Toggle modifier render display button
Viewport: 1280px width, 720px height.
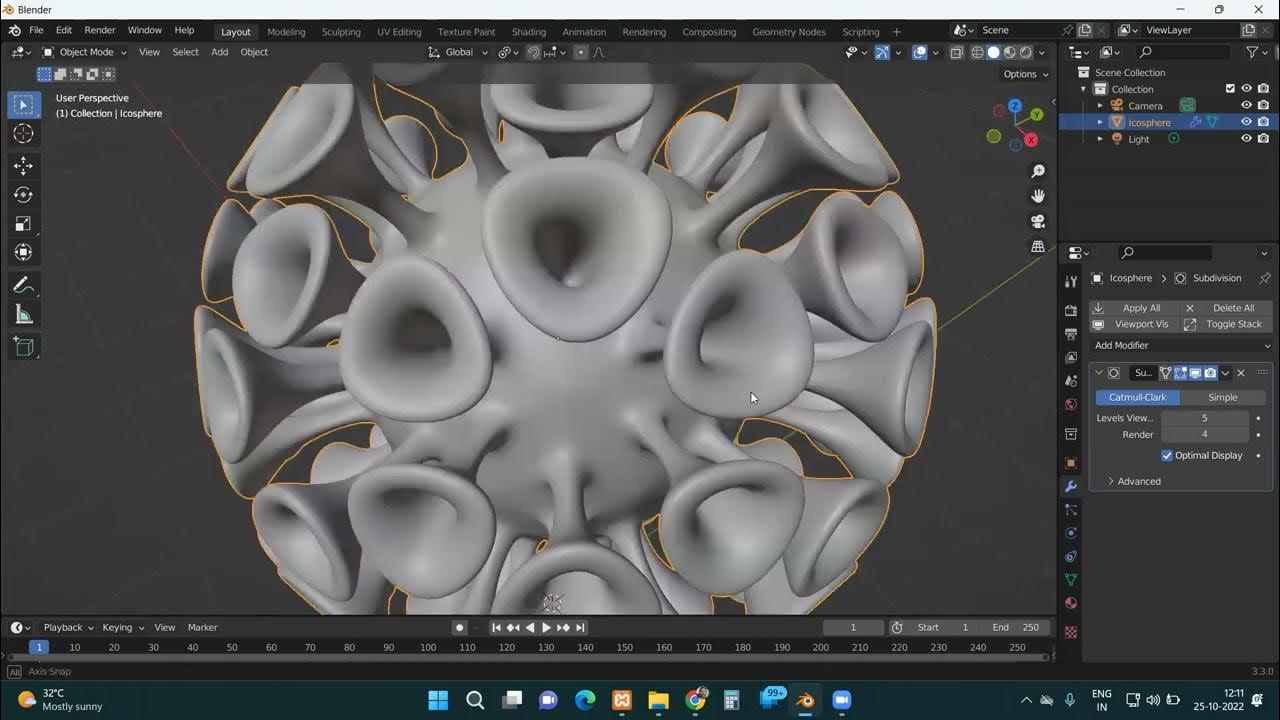1210,373
